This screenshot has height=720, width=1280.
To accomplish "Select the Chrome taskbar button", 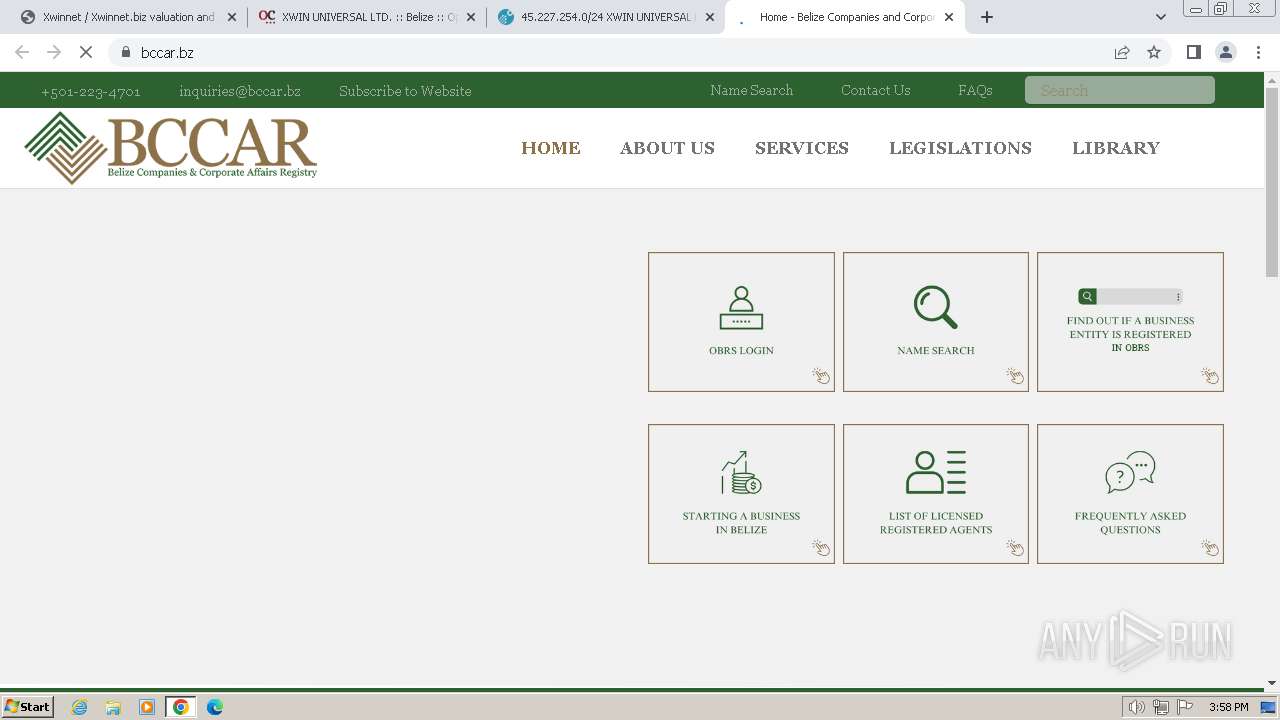I will (181, 707).
